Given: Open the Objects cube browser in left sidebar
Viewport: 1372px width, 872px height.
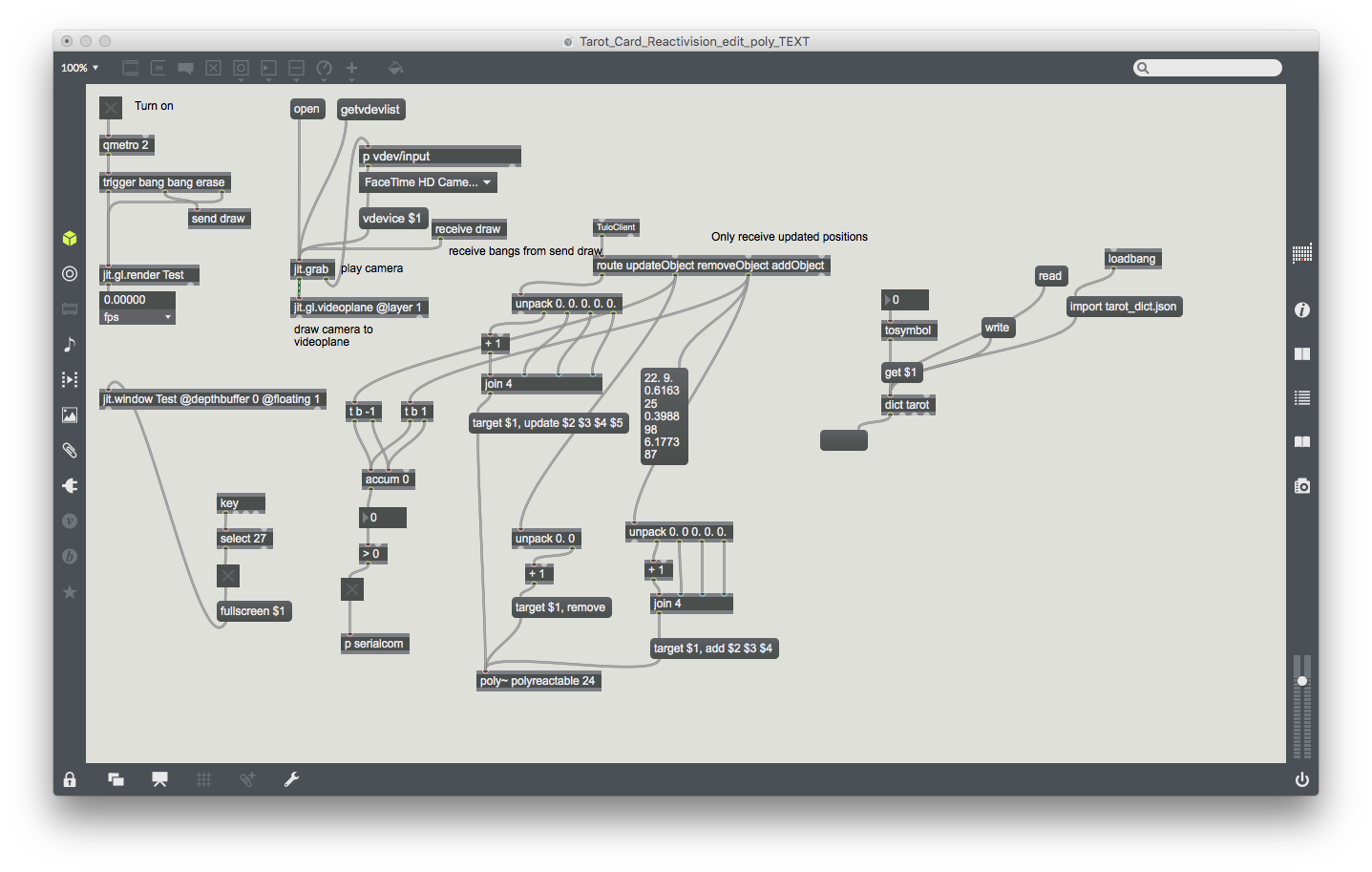Looking at the screenshot, I should click(x=70, y=238).
